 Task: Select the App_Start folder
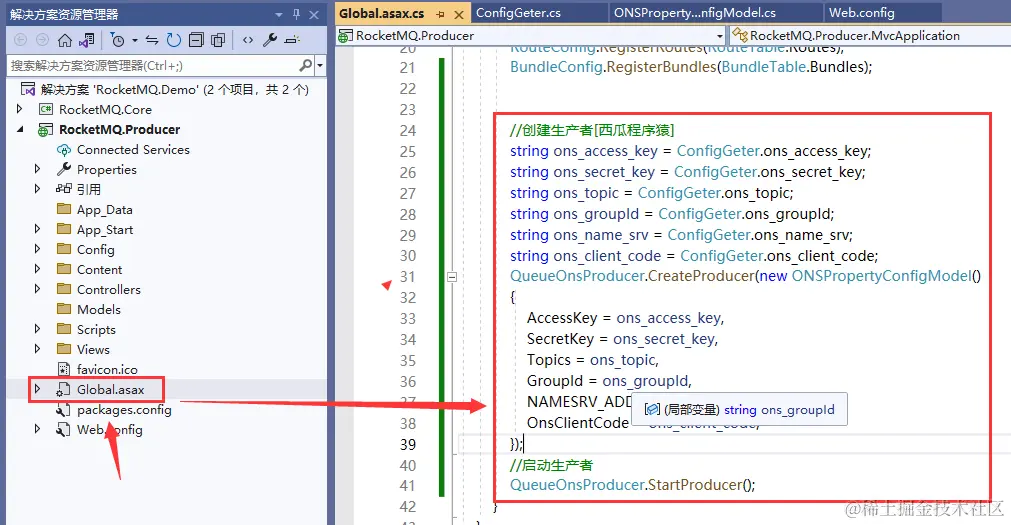(x=104, y=230)
